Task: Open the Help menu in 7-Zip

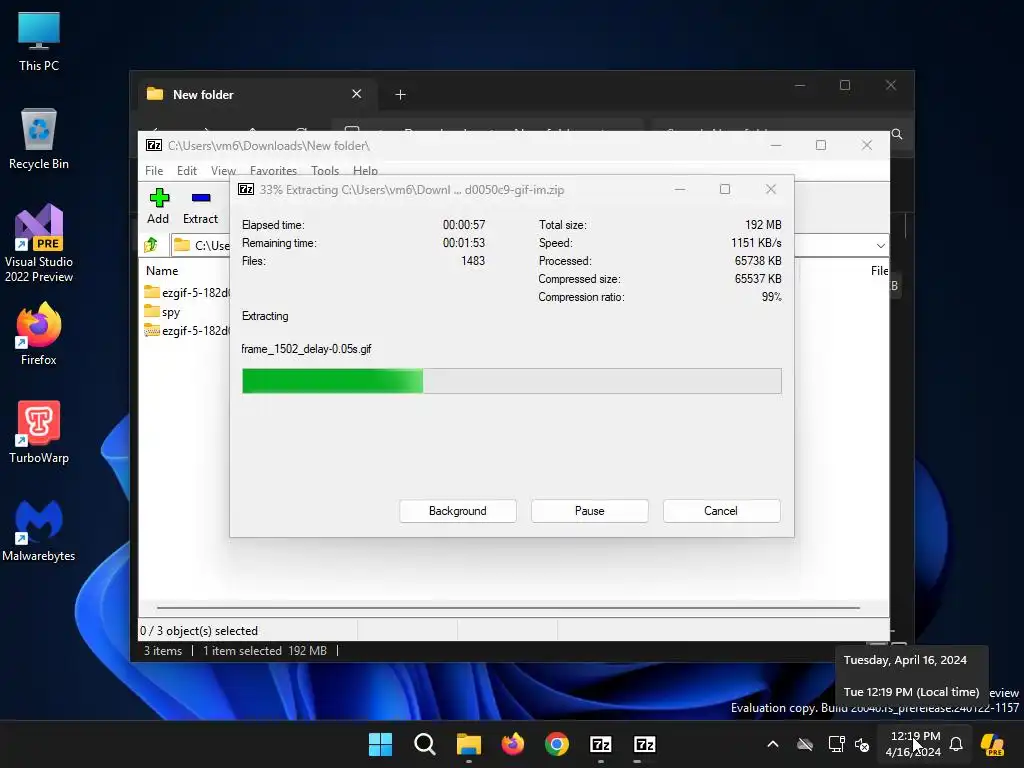Action: 365,170
